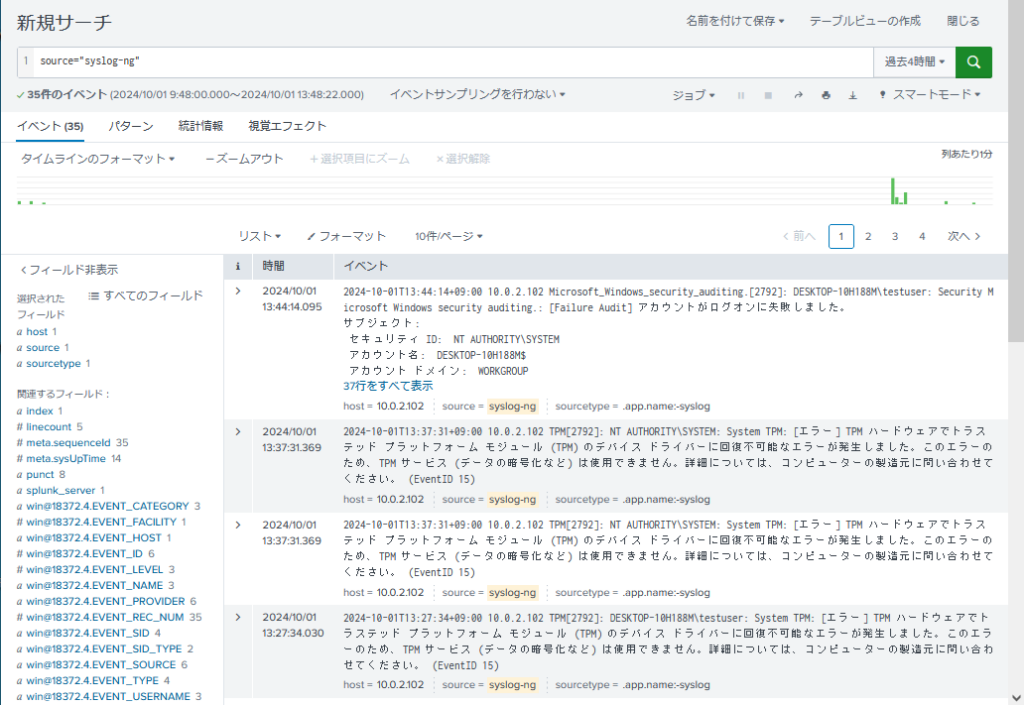This screenshot has height=705, width=1024.
Task: Click win@18372.4.EVENT_SID_TYPE field
Action: tap(104, 649)
